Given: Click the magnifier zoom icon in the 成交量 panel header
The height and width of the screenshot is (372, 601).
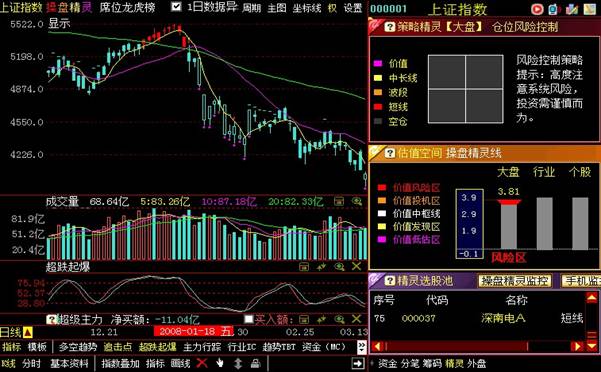Looking at the screenshot, I should tap(357, 202).
